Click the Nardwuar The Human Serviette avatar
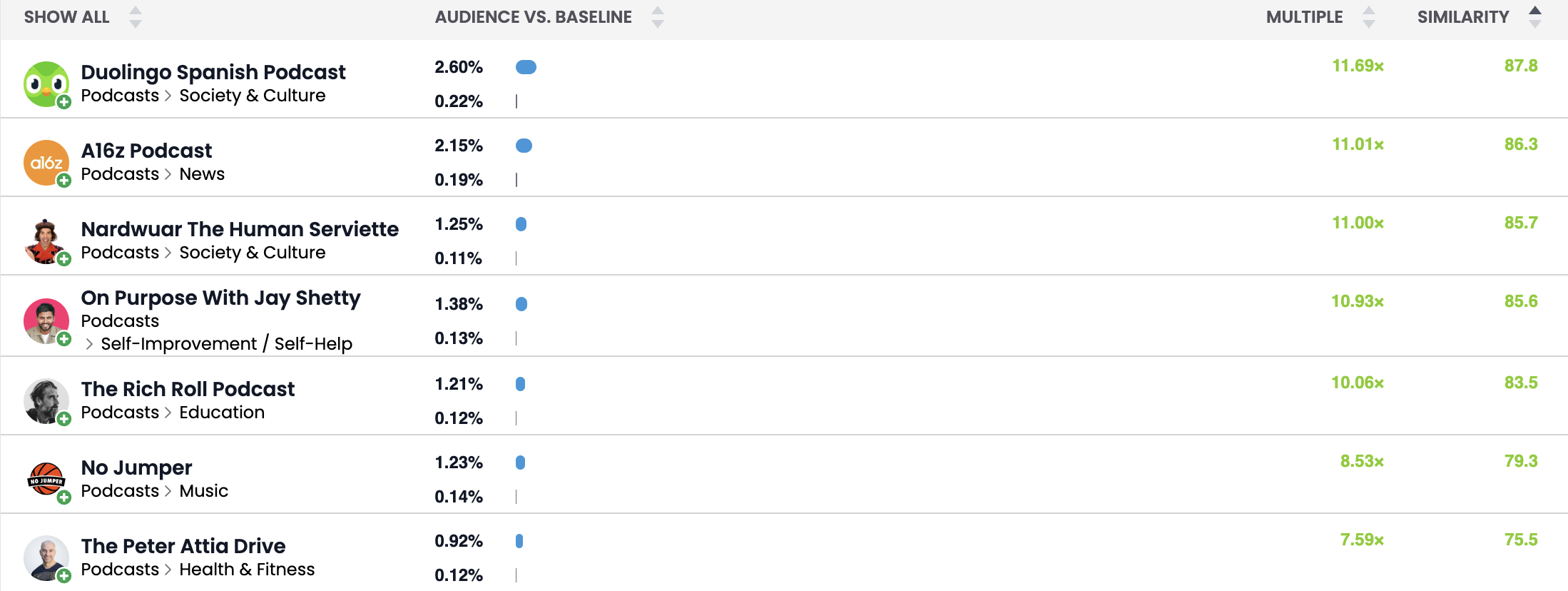Viewport: 1568px width, 591px height. pos(46,241)
